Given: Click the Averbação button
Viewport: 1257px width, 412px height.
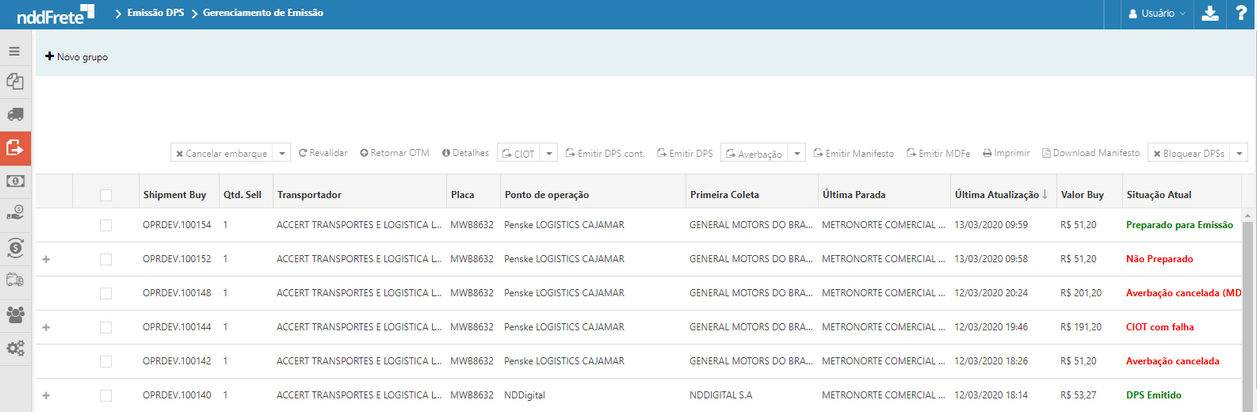Looking at the screenshot, I should coord(754,154).
